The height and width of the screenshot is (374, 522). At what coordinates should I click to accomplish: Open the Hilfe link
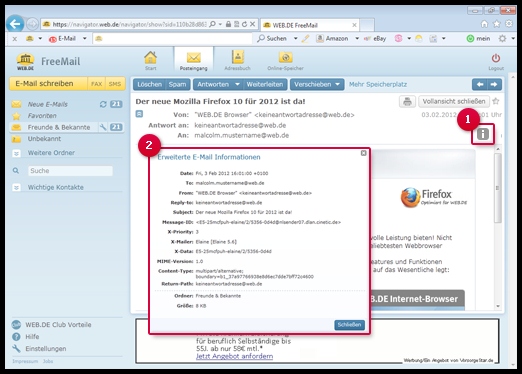[32, 337]
